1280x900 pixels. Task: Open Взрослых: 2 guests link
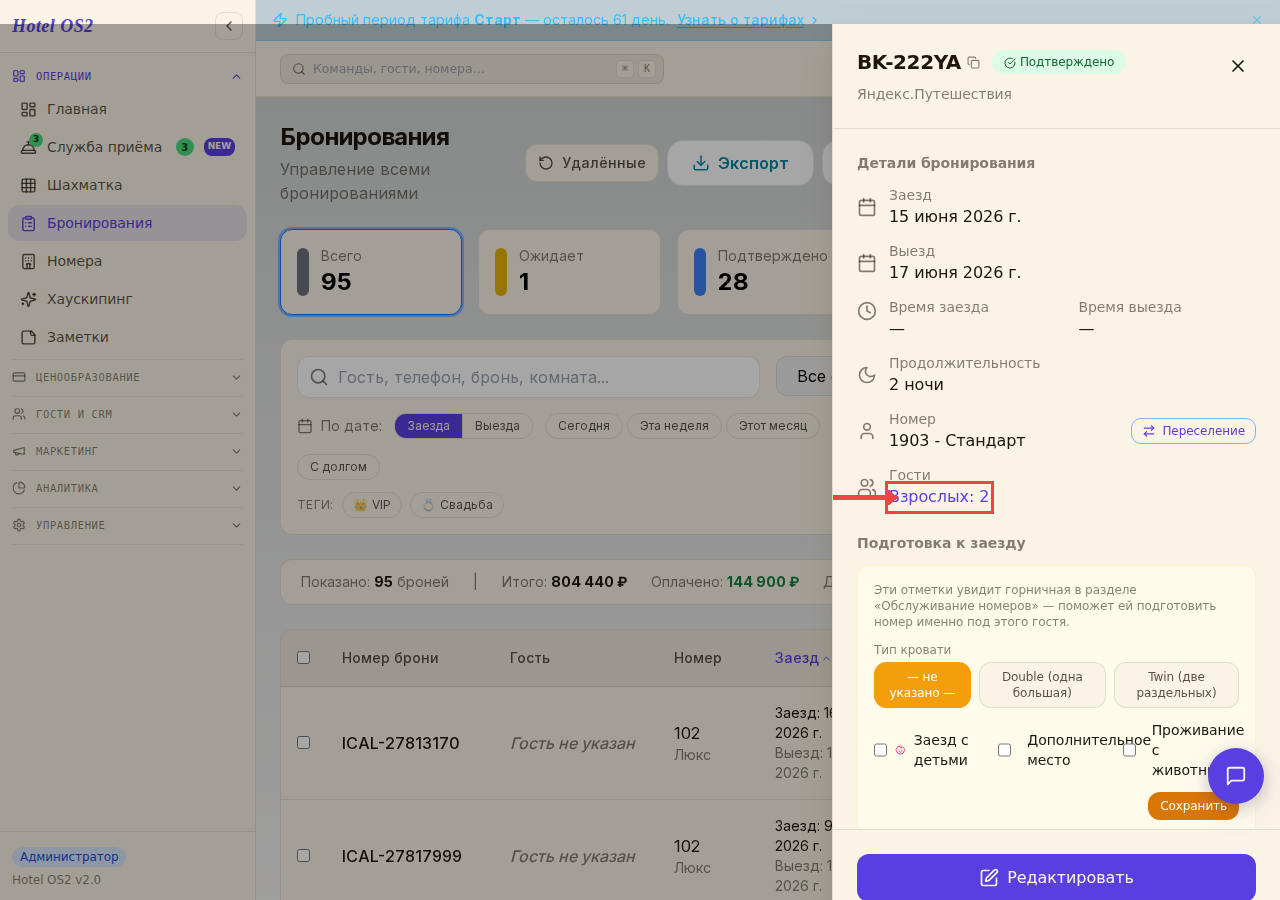tap(939, 497)
